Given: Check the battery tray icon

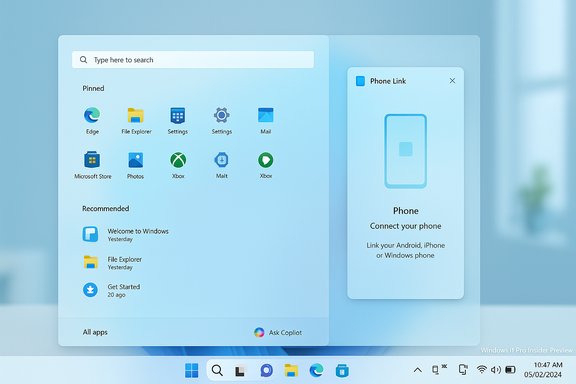Looking at the screenshot, I should tap(510, 369).
